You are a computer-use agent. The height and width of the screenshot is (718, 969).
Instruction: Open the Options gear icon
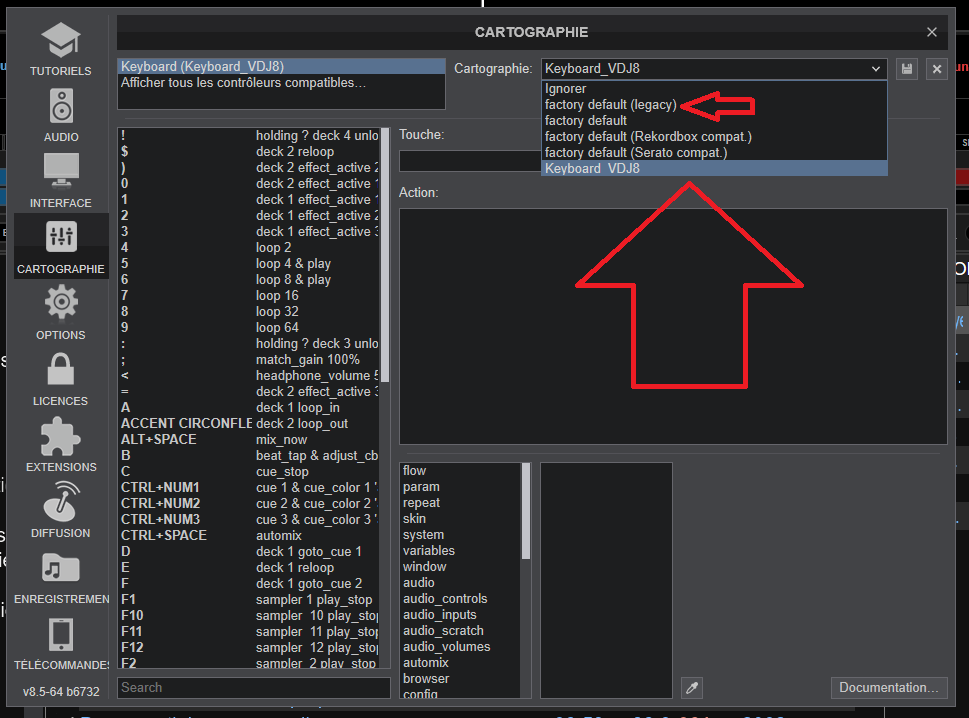point(61,302)
